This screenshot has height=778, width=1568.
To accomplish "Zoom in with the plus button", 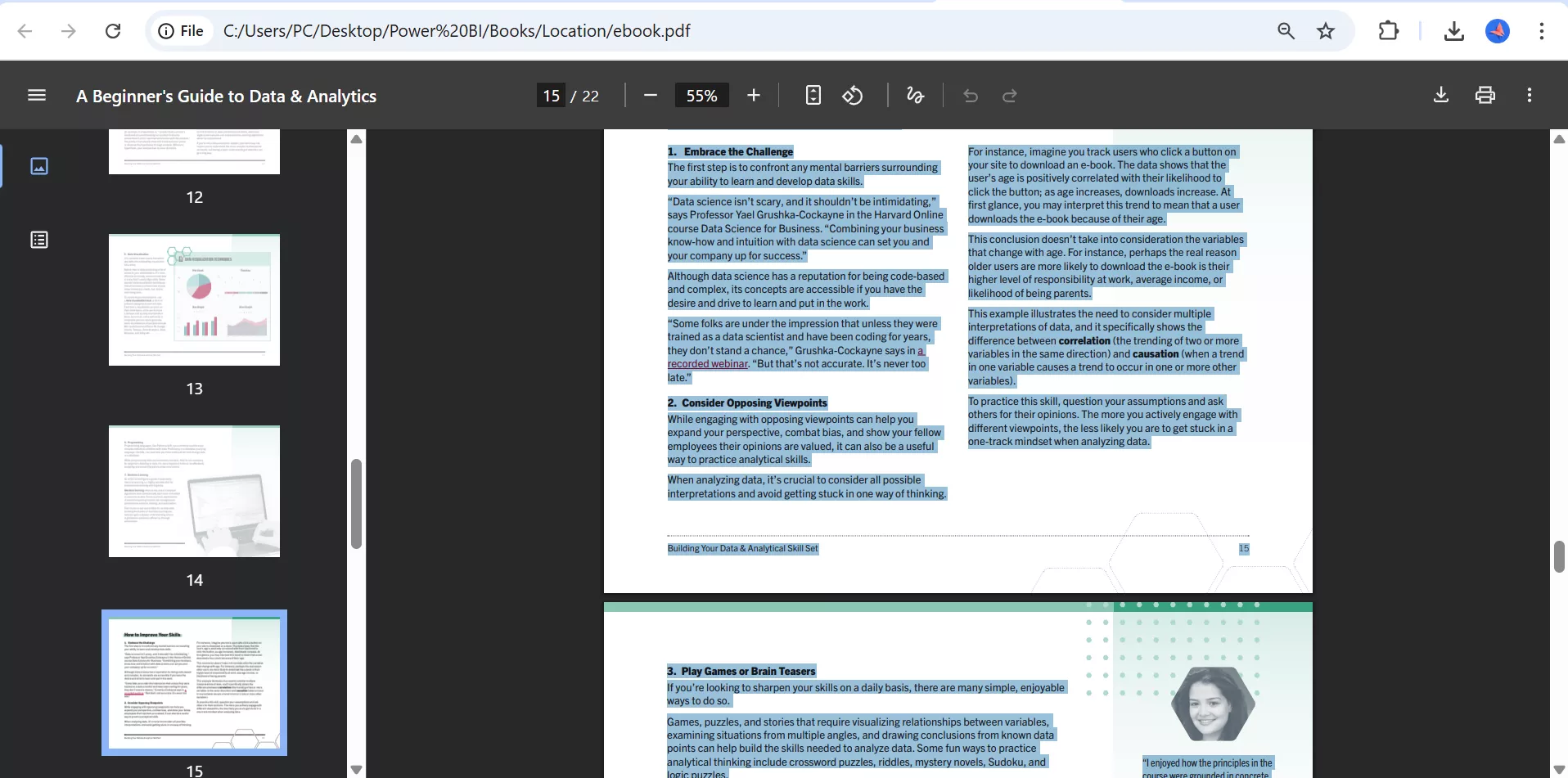I will (754, 95).
